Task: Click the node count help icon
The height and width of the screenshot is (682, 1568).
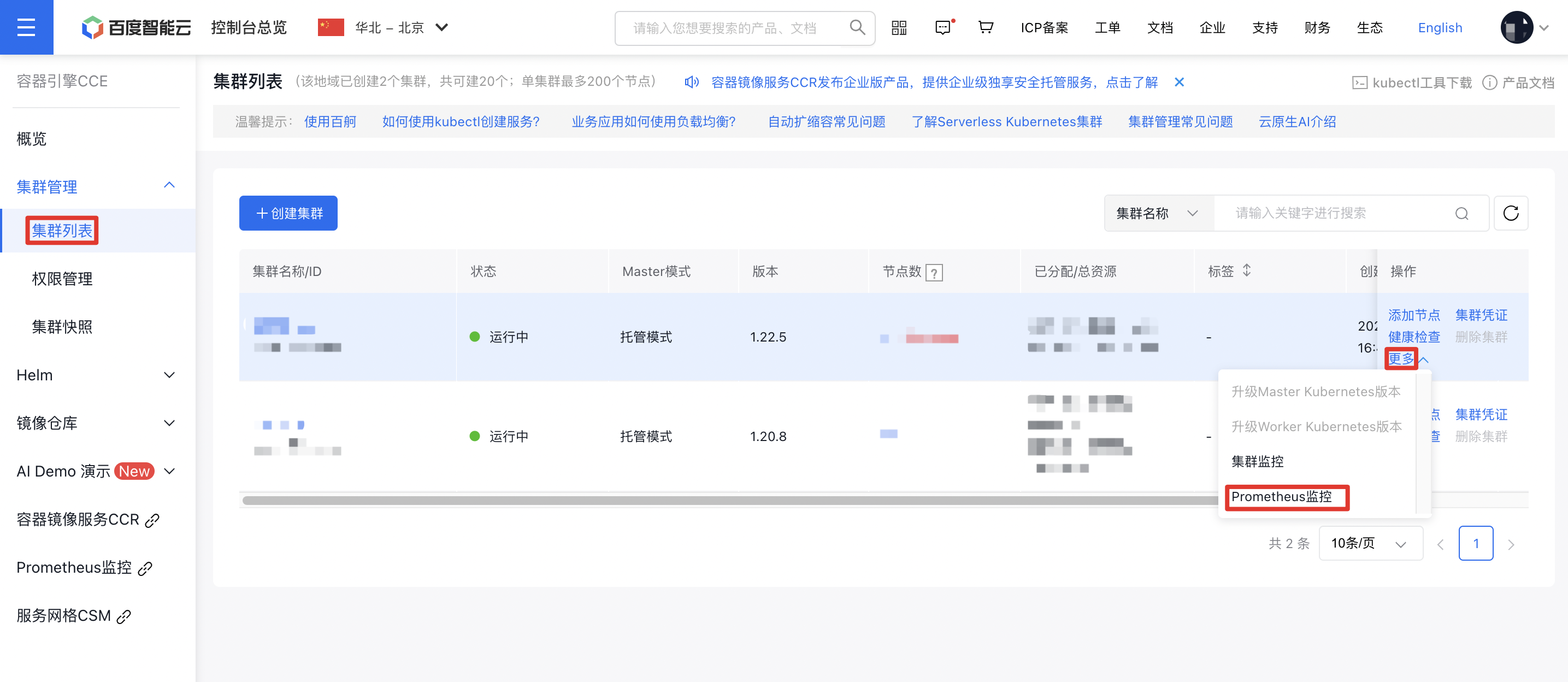Action: [934, 272]
